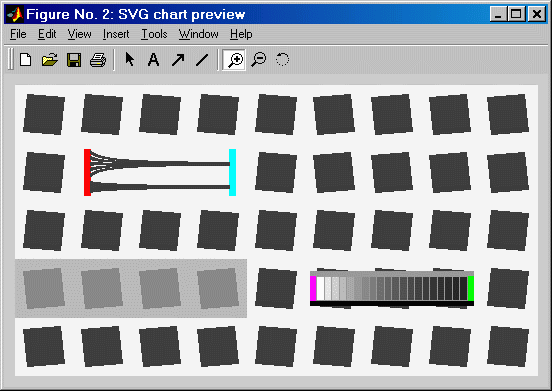Open the Tools menu

[154, 34]
